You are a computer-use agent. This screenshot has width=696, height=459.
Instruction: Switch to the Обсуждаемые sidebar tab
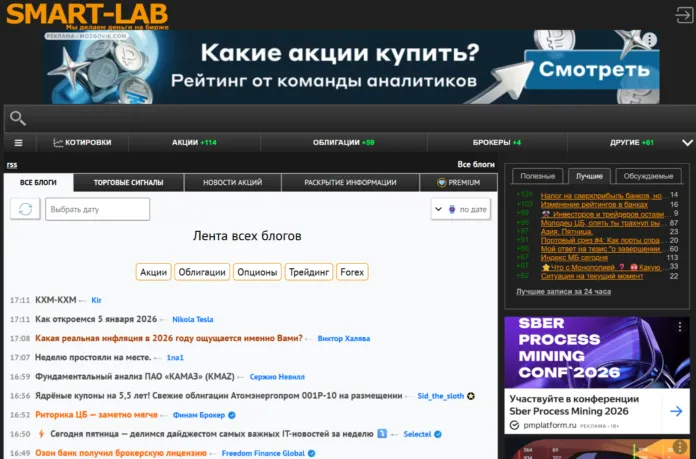(648, 176)
